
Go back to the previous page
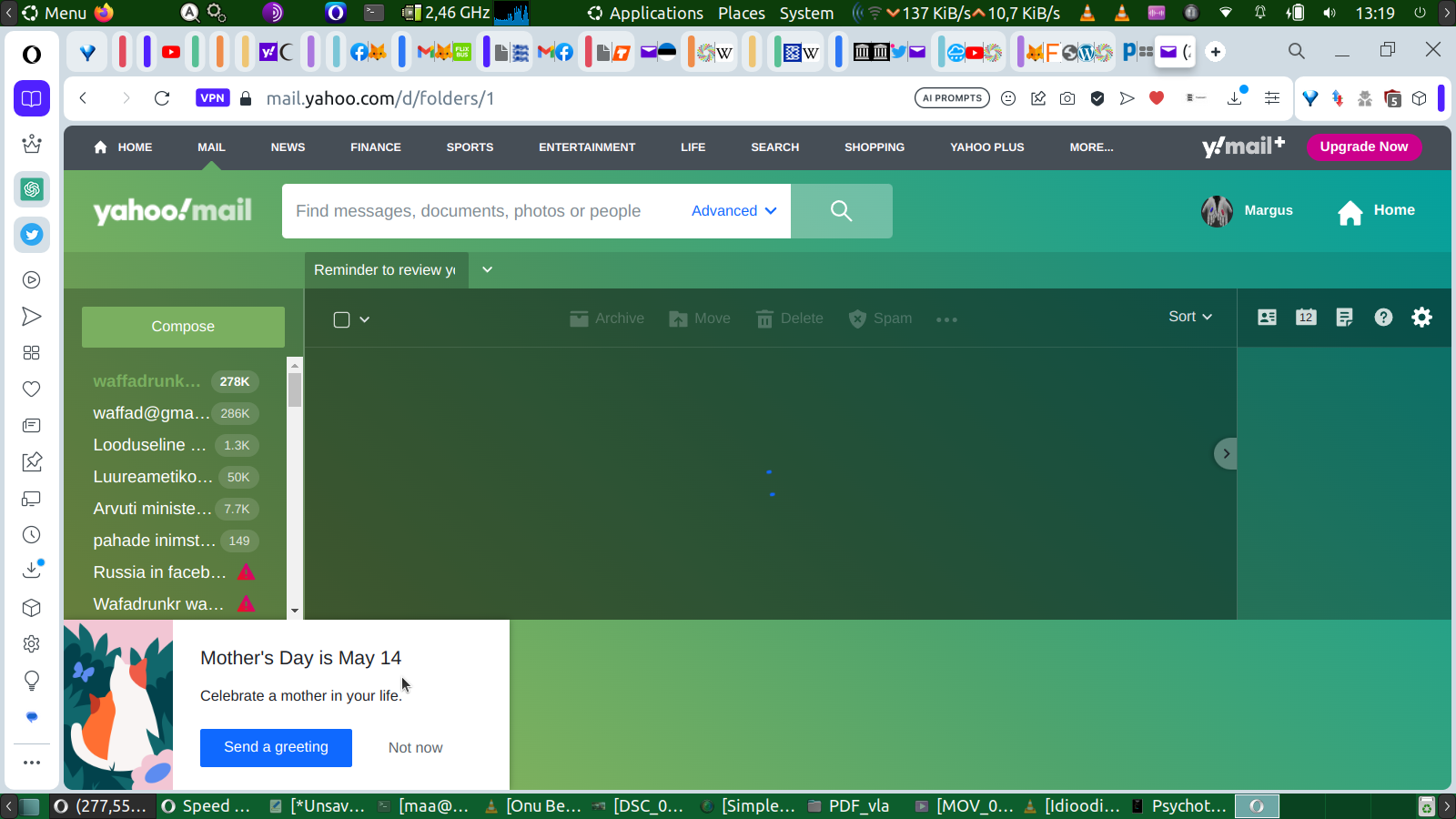point(83,98)
